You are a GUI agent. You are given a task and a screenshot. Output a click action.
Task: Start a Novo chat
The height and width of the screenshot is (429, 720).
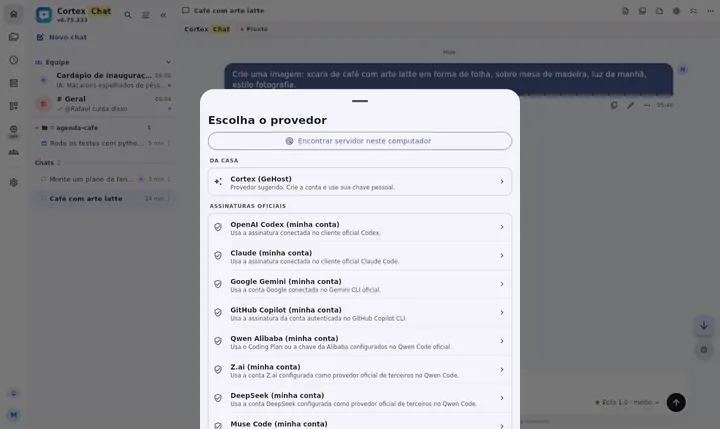pyautogui.click(x=62, y=37)
